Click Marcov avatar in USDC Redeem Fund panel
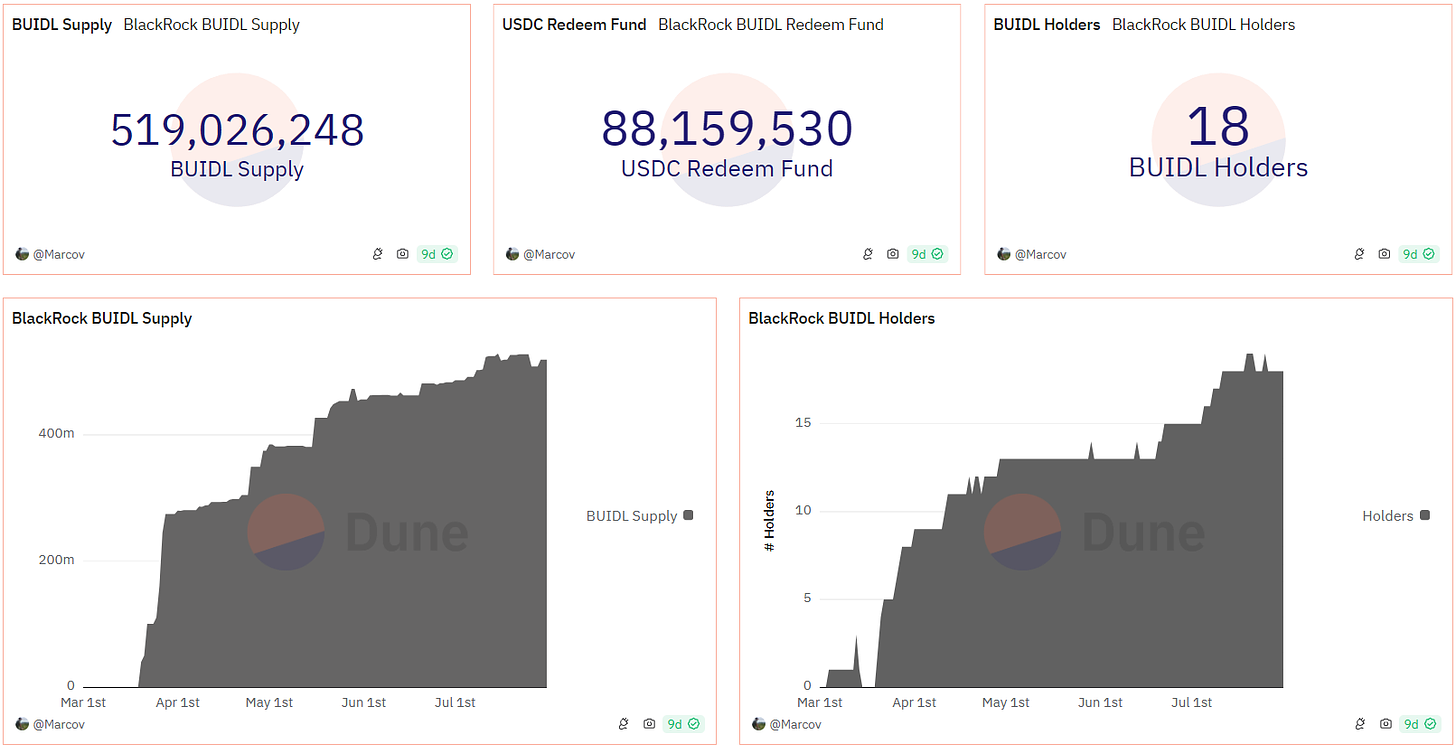Viewport: 1456px width, 746px height. [512, 254]
